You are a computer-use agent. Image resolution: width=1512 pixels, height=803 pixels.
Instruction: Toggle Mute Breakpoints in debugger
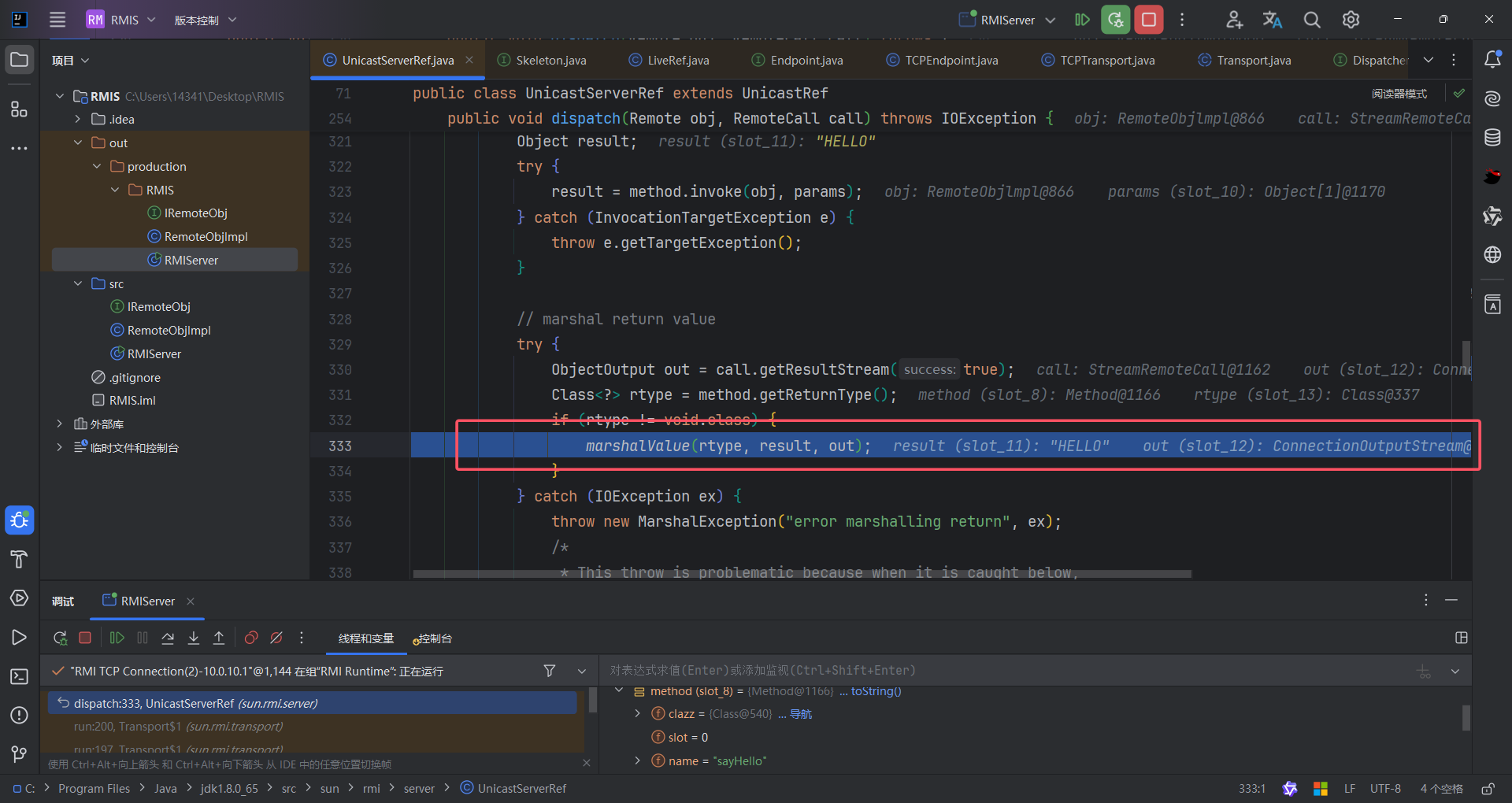point(276,638)
